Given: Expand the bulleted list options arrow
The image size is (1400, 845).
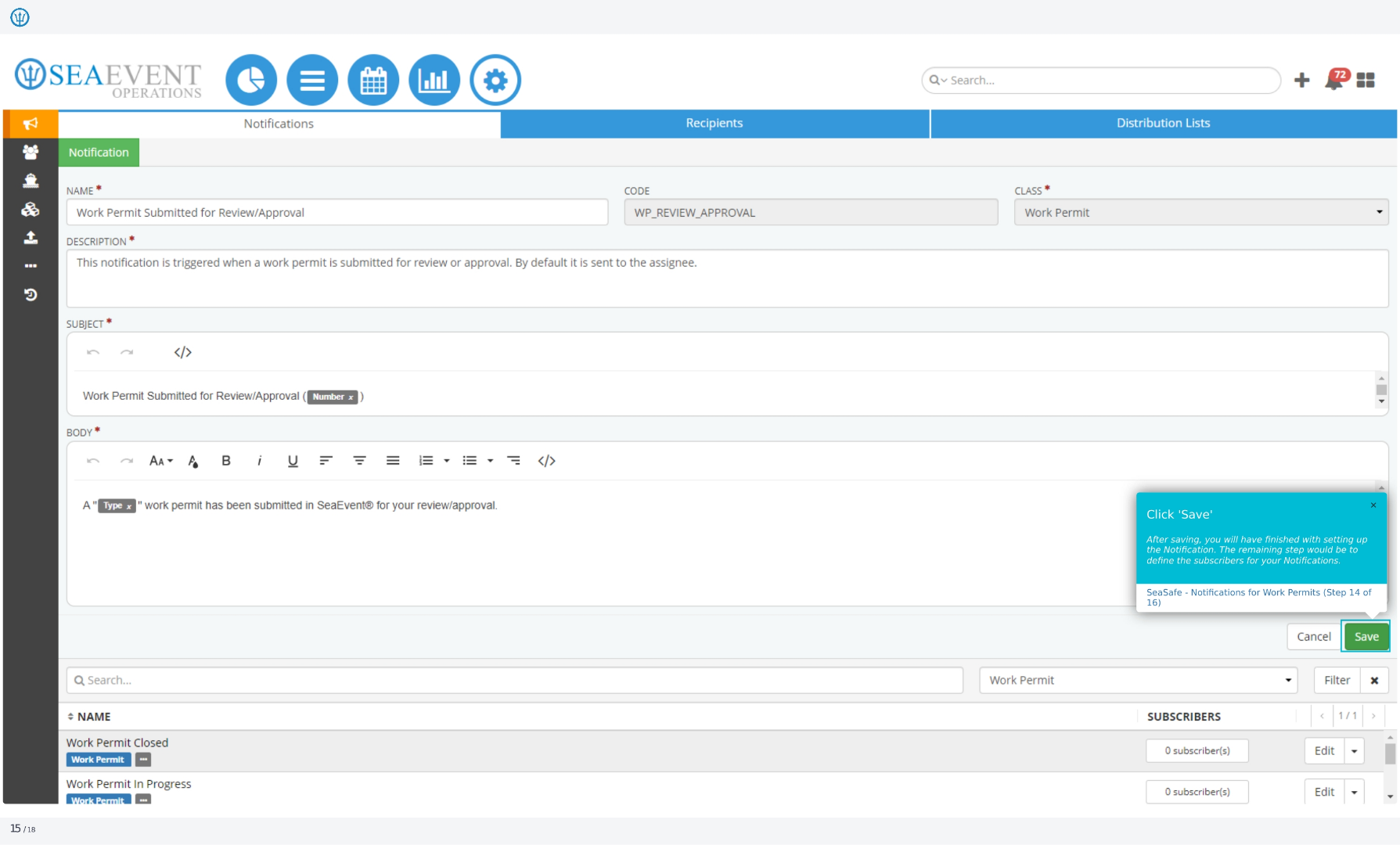Looking at the screenshot, I should click(491, 461).
